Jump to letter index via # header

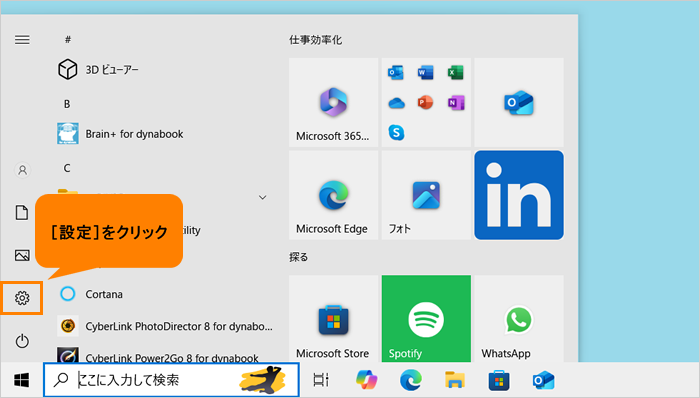point(68,40)
